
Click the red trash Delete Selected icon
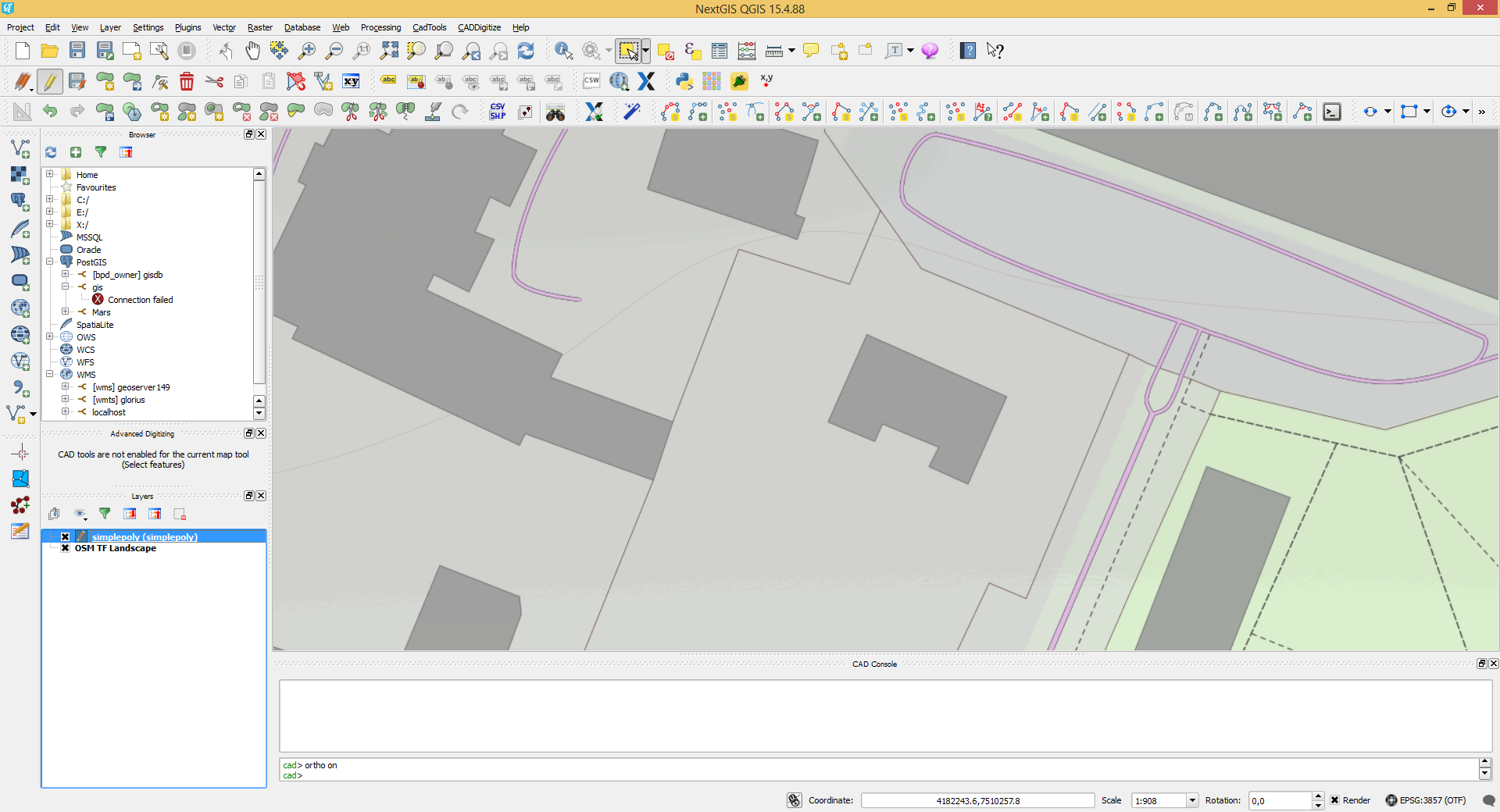point(187,81)
